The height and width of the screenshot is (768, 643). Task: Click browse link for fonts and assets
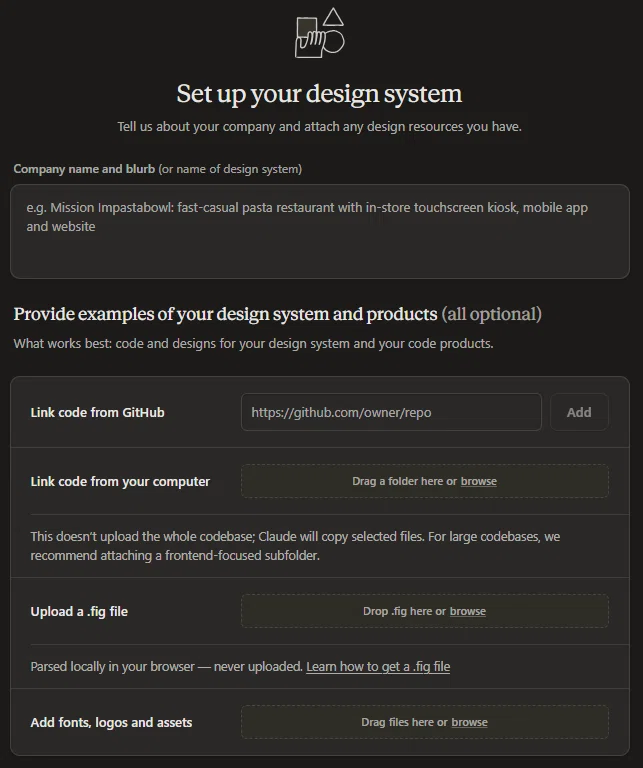(x=469, y=722)
